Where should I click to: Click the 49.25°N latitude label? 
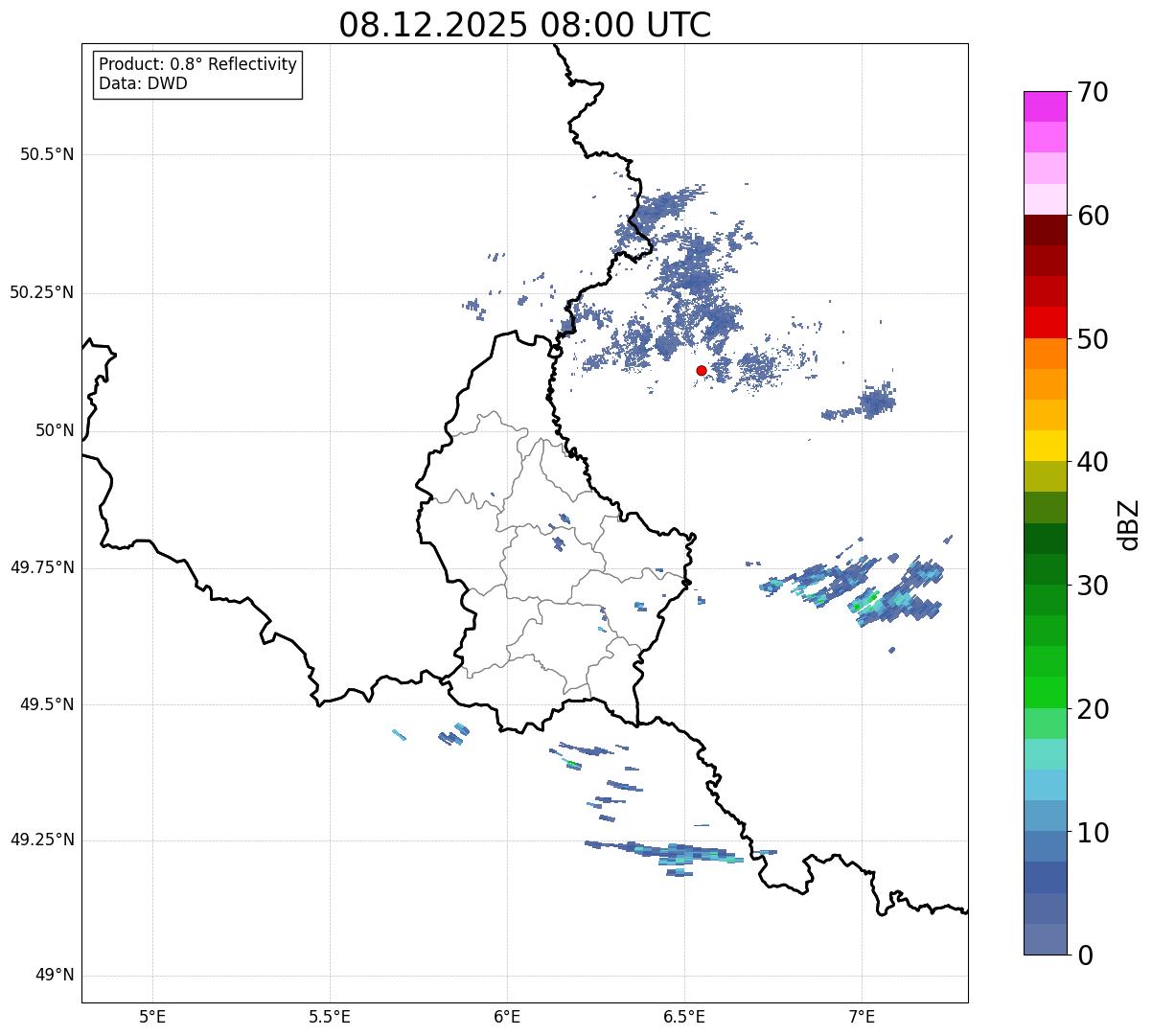pos(41,840)
